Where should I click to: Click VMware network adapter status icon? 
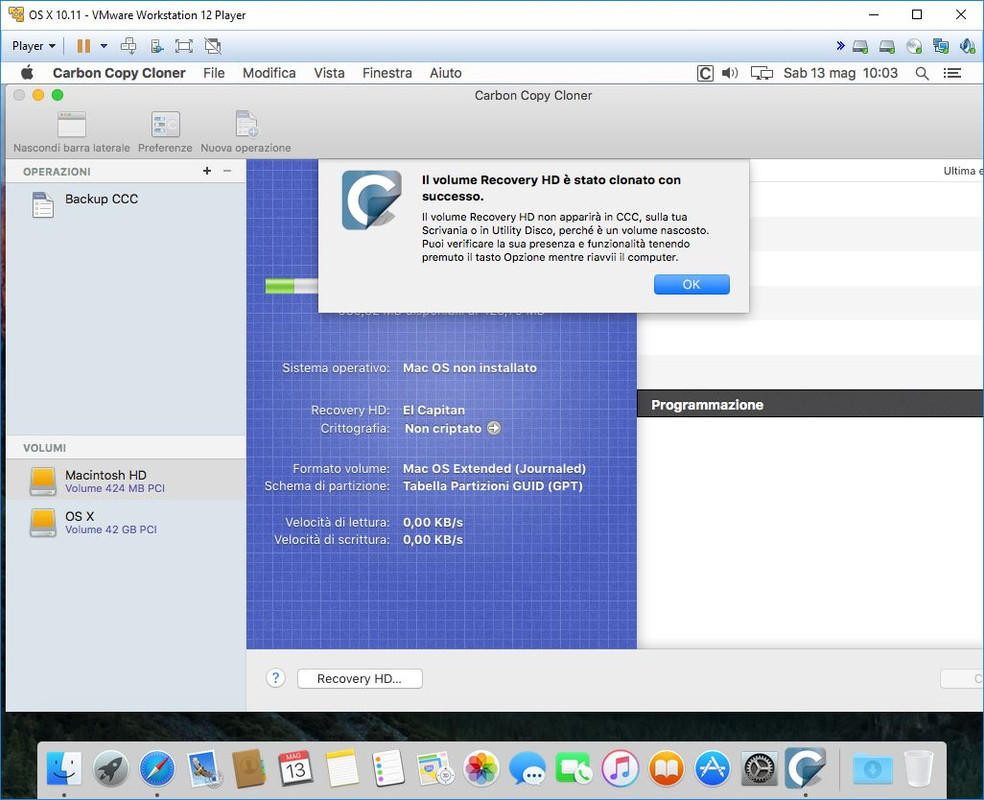pyautogui.click(x=941, y=46)
